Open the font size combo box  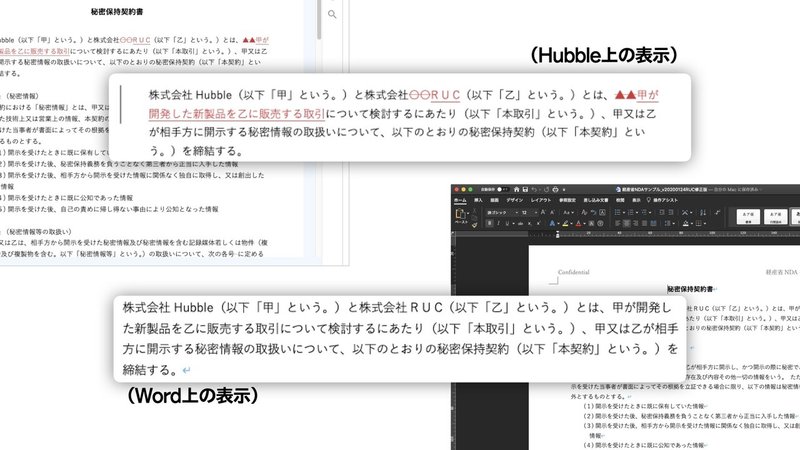(529, 213)
